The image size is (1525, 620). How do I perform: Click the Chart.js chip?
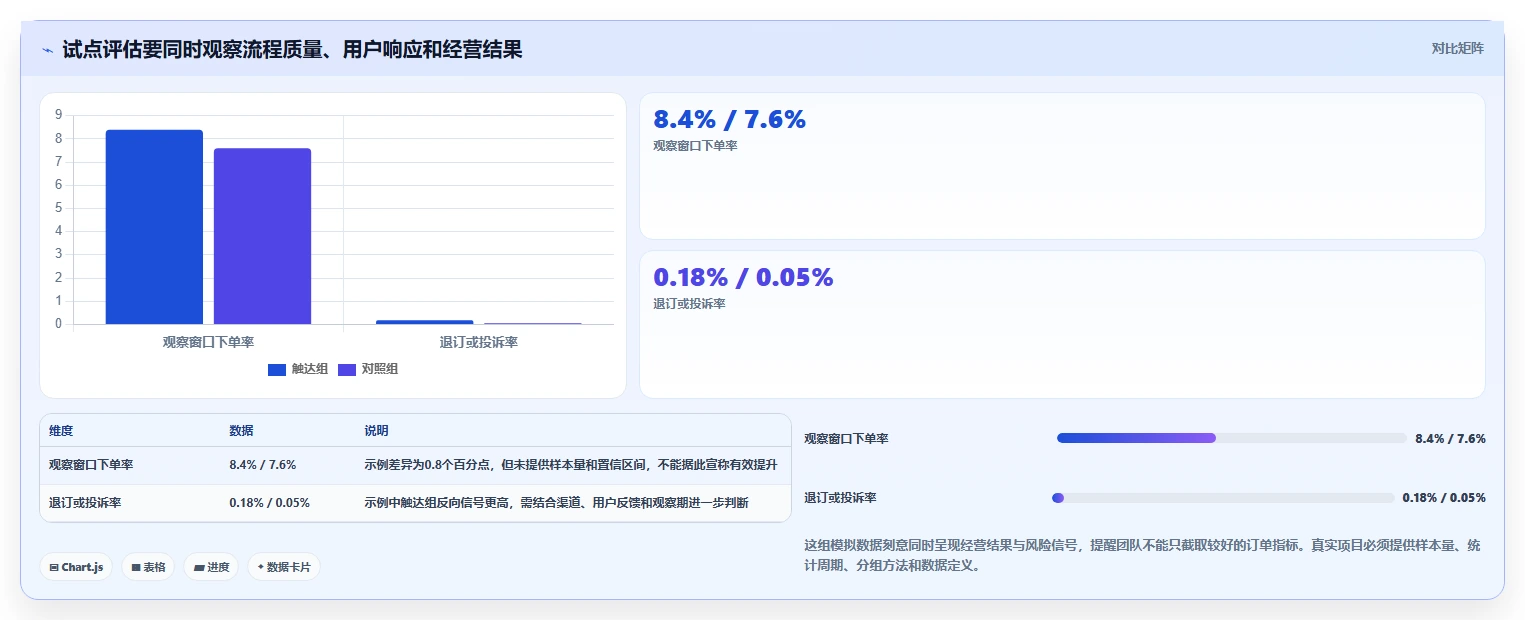pos(77,567)
